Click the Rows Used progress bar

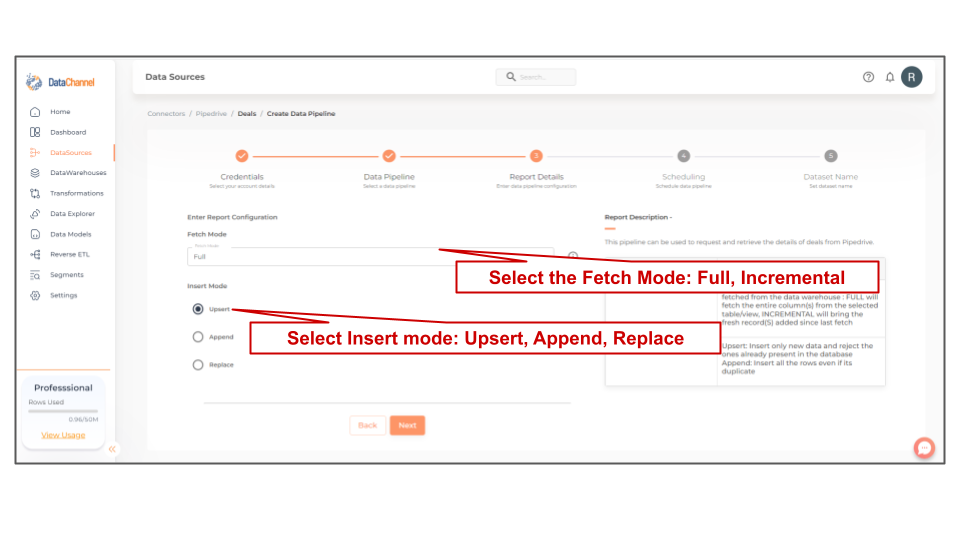coord(63,411)
